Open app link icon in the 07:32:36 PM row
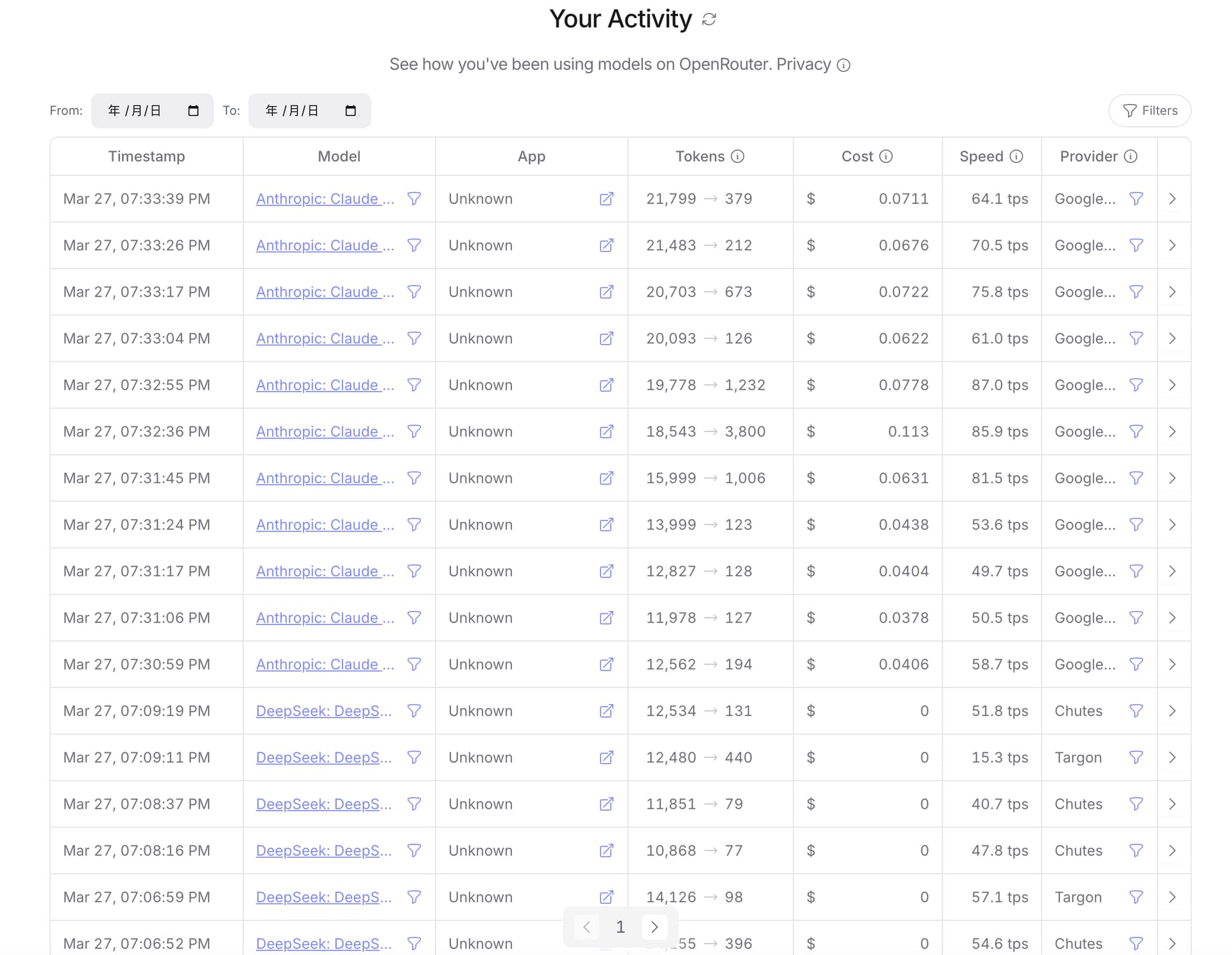 (606, 431)
